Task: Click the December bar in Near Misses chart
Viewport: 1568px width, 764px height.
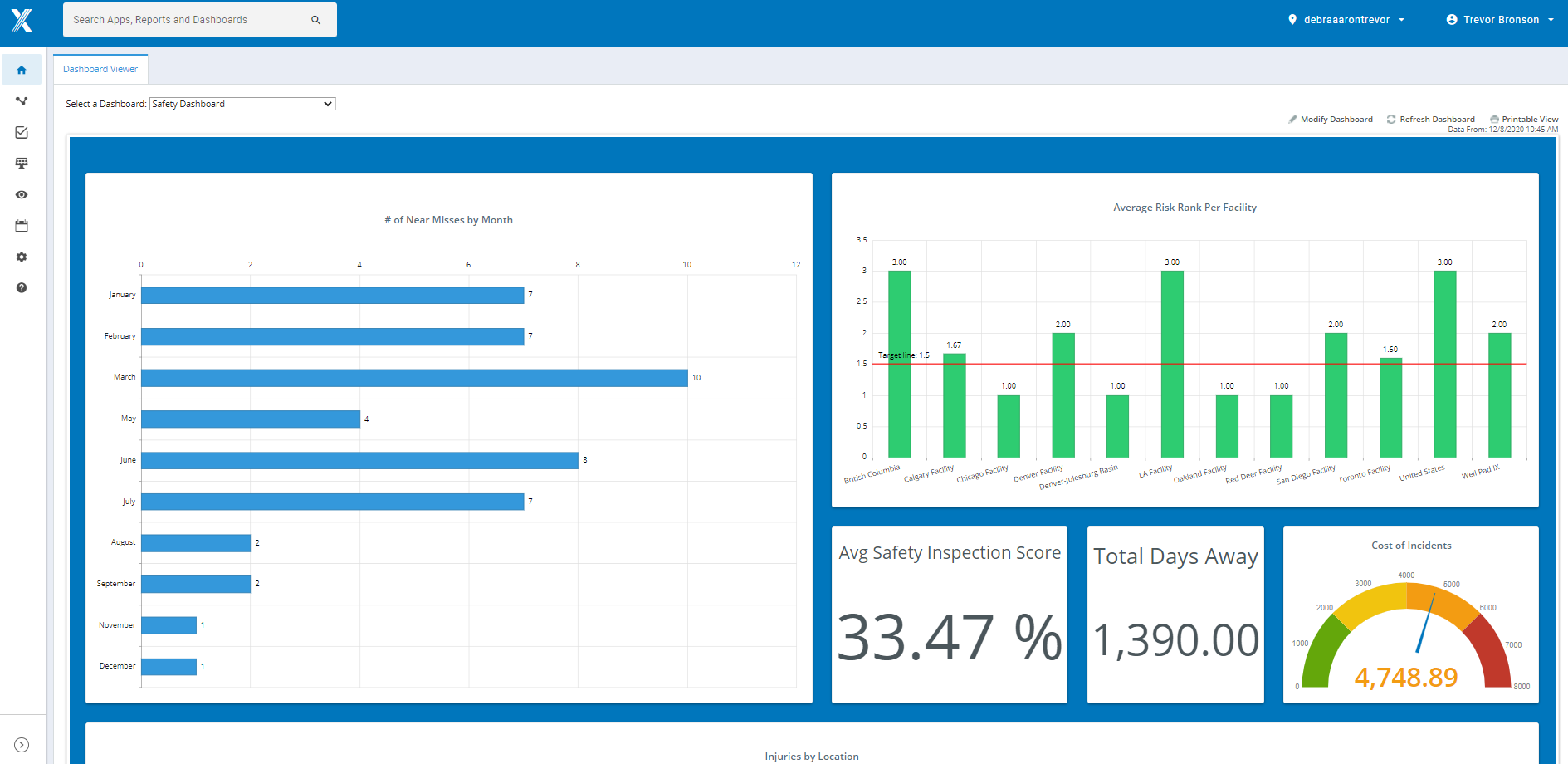Action: pyautogui.click(x=169, y=666)
